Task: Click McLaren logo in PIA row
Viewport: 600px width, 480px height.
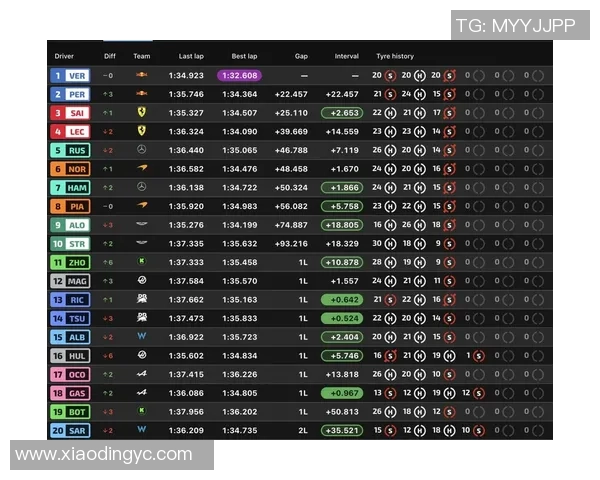Action: coord(142,205)
